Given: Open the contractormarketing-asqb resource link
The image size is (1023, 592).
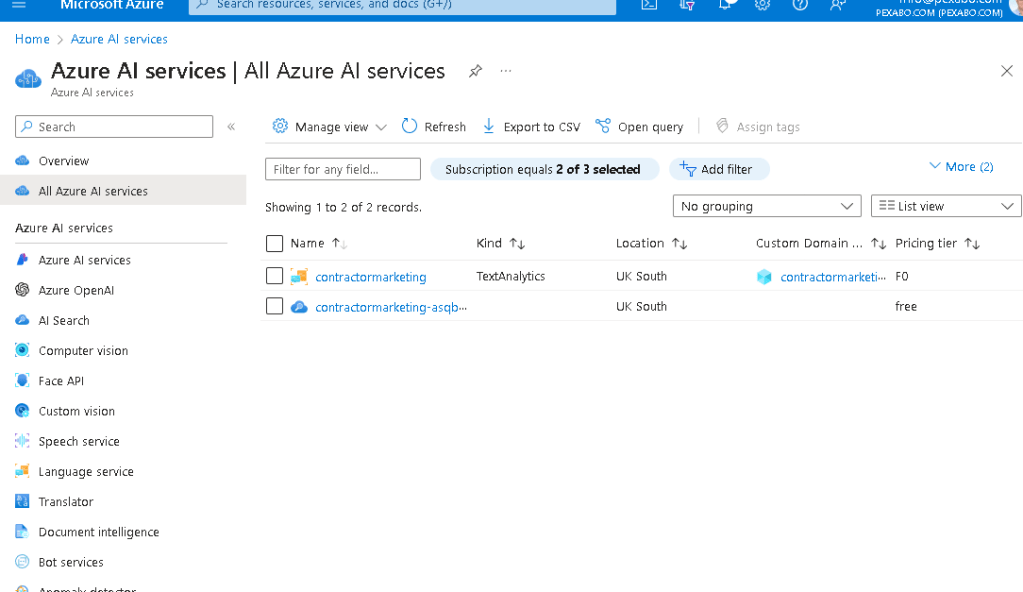Looking at the screenshot, I should coord(391,307).
